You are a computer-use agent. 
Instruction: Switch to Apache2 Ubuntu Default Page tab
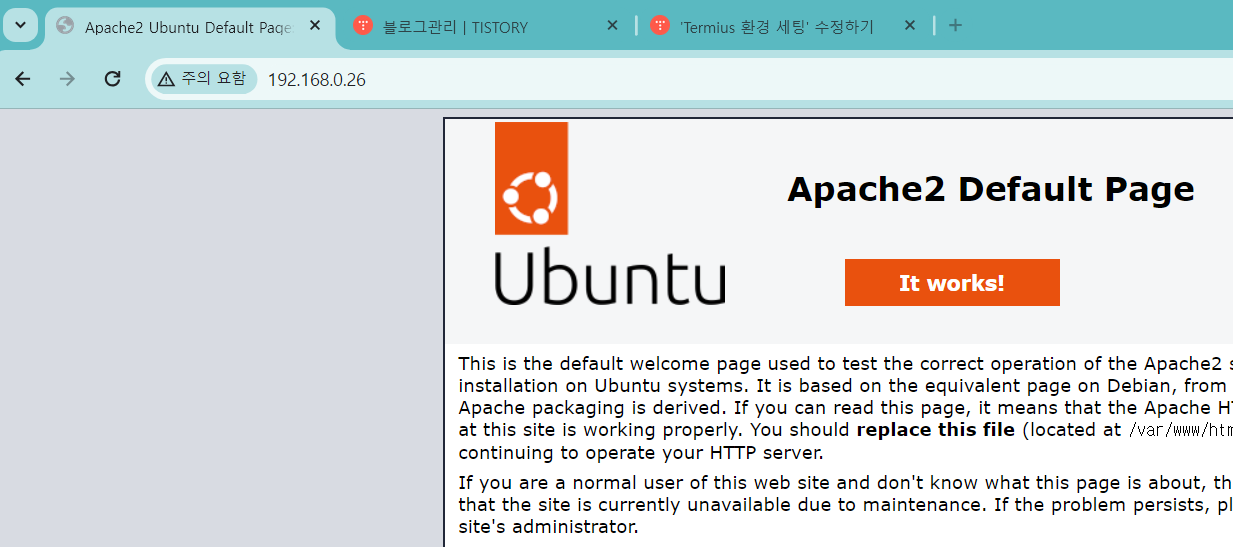click(190, 27)
